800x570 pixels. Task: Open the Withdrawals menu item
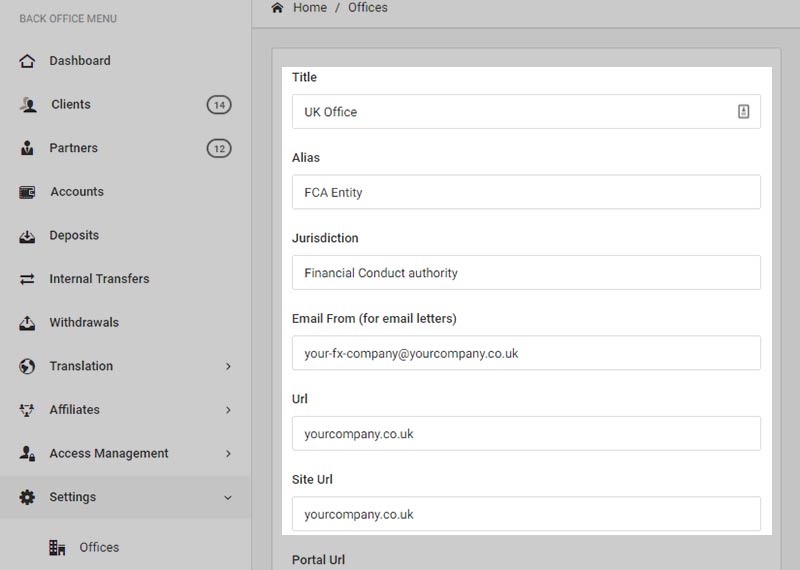click(x=84, y=323)
